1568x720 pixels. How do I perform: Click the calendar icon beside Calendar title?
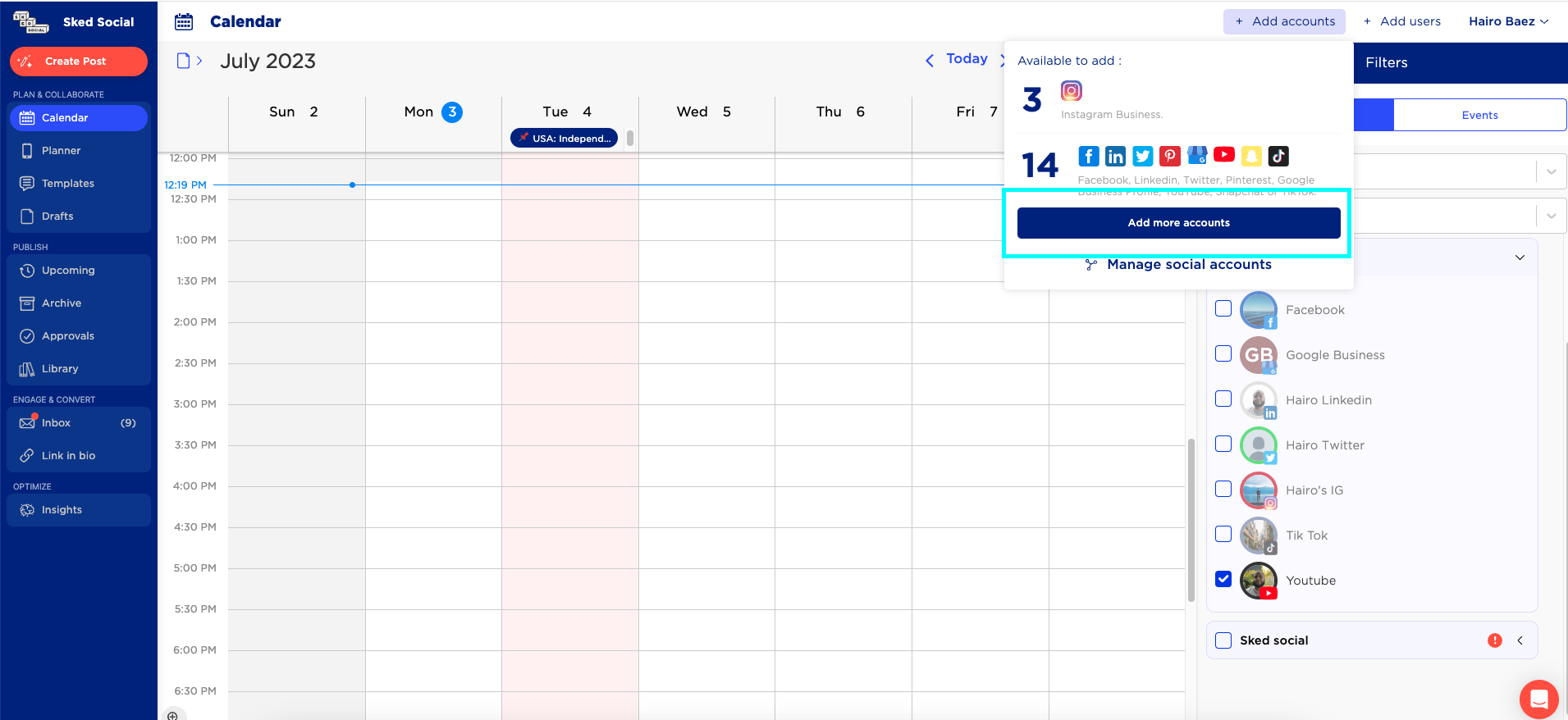(184, 22)
